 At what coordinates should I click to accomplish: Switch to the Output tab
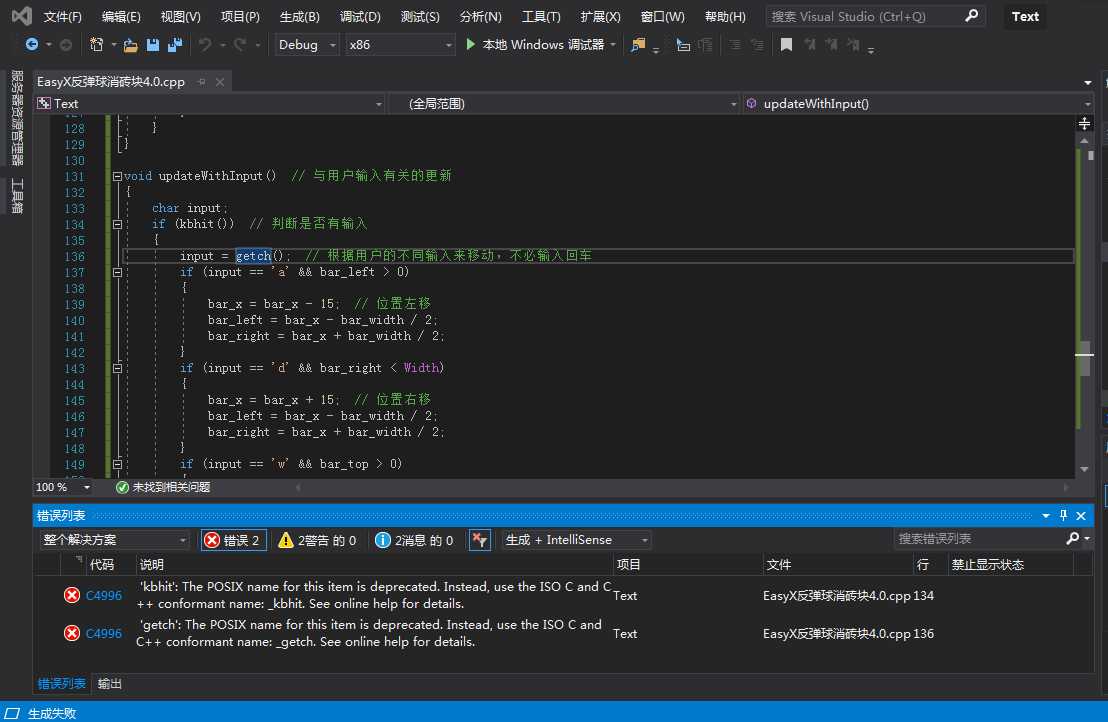coord(110,683)
